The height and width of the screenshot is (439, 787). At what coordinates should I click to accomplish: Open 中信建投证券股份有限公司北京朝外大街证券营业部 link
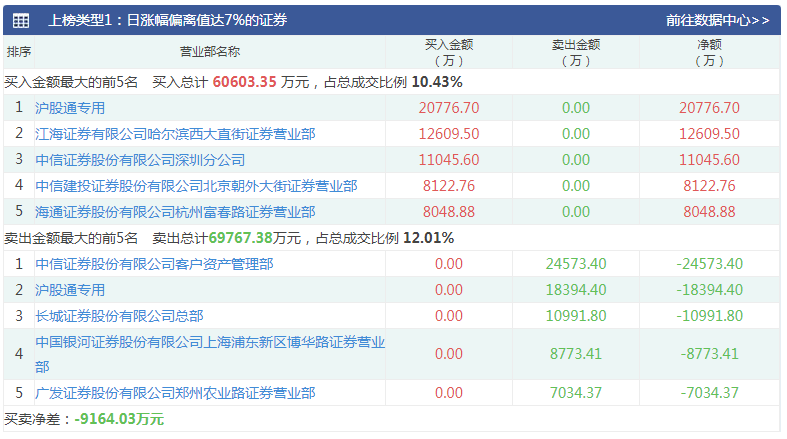coord(196,186)
